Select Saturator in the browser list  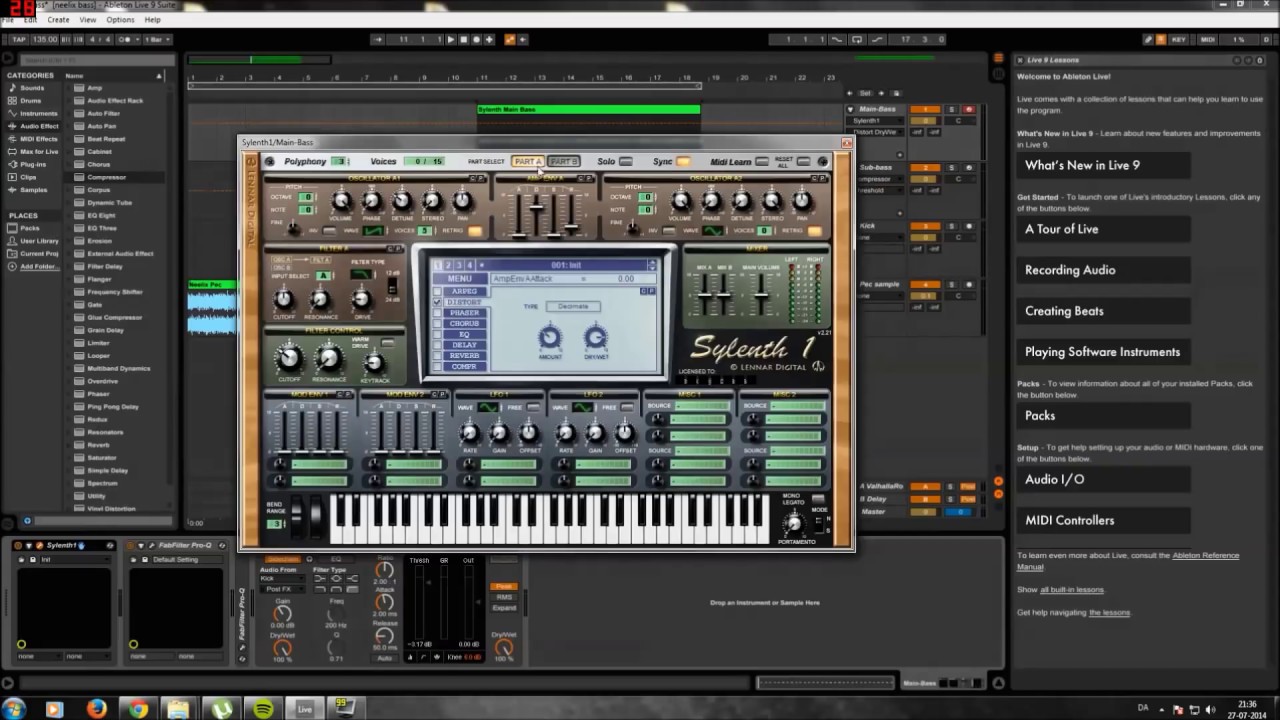(101, 458)
